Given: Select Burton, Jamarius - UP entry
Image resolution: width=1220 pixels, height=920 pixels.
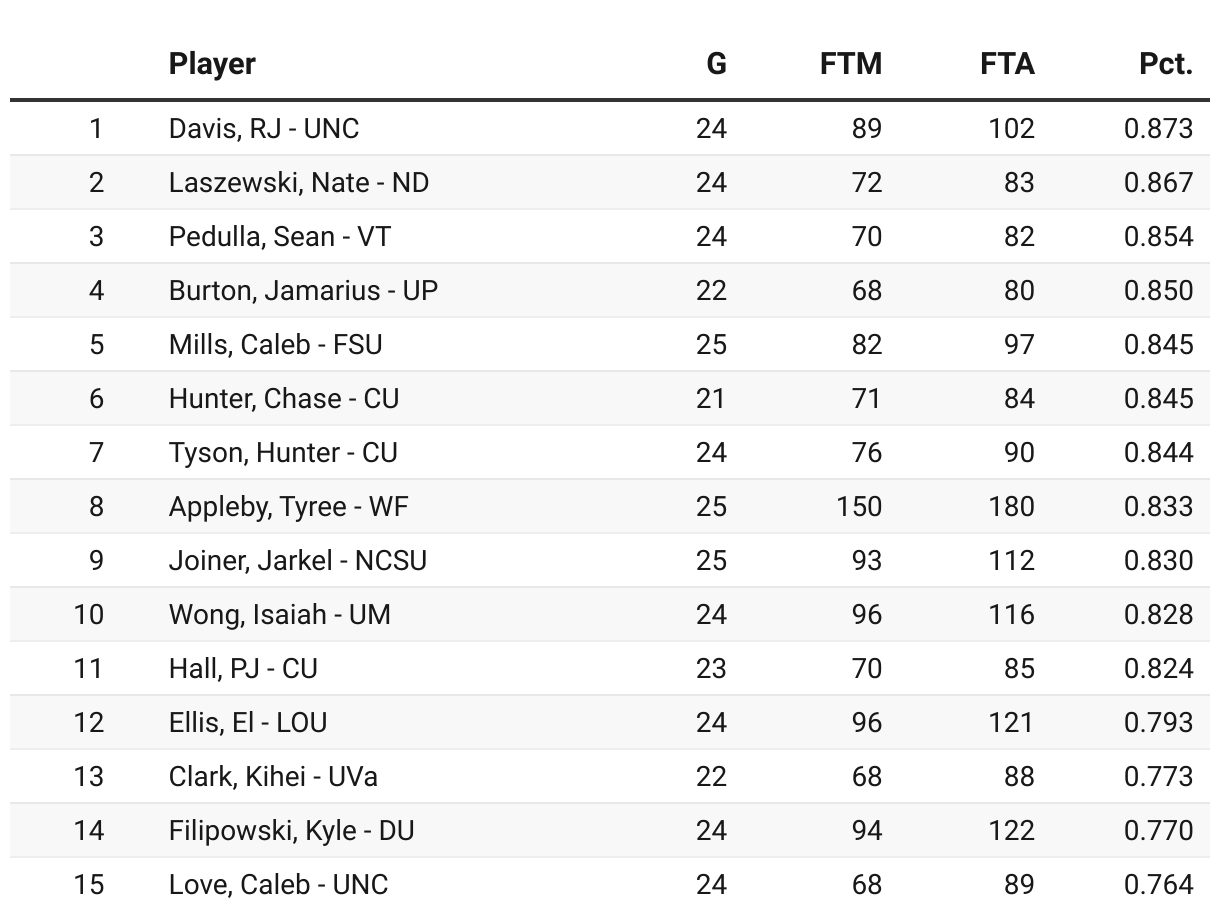Looking at the screenshot, I should pyautogui.click(x=303, y=290).
